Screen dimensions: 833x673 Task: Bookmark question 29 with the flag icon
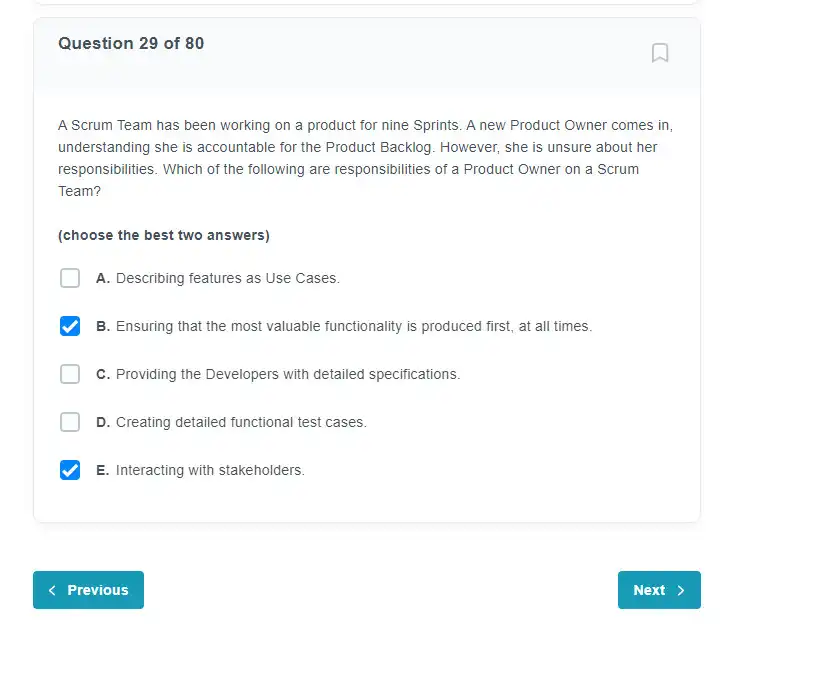[x=660, y=53]
